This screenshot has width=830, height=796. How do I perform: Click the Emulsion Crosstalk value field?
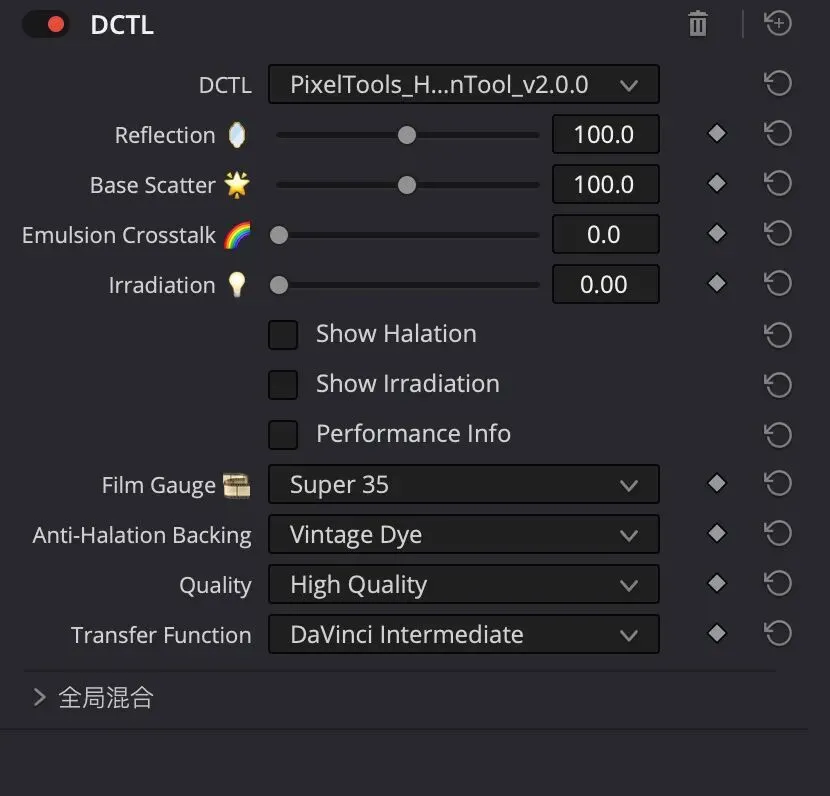pyautogui.click(x=606, y=234)
